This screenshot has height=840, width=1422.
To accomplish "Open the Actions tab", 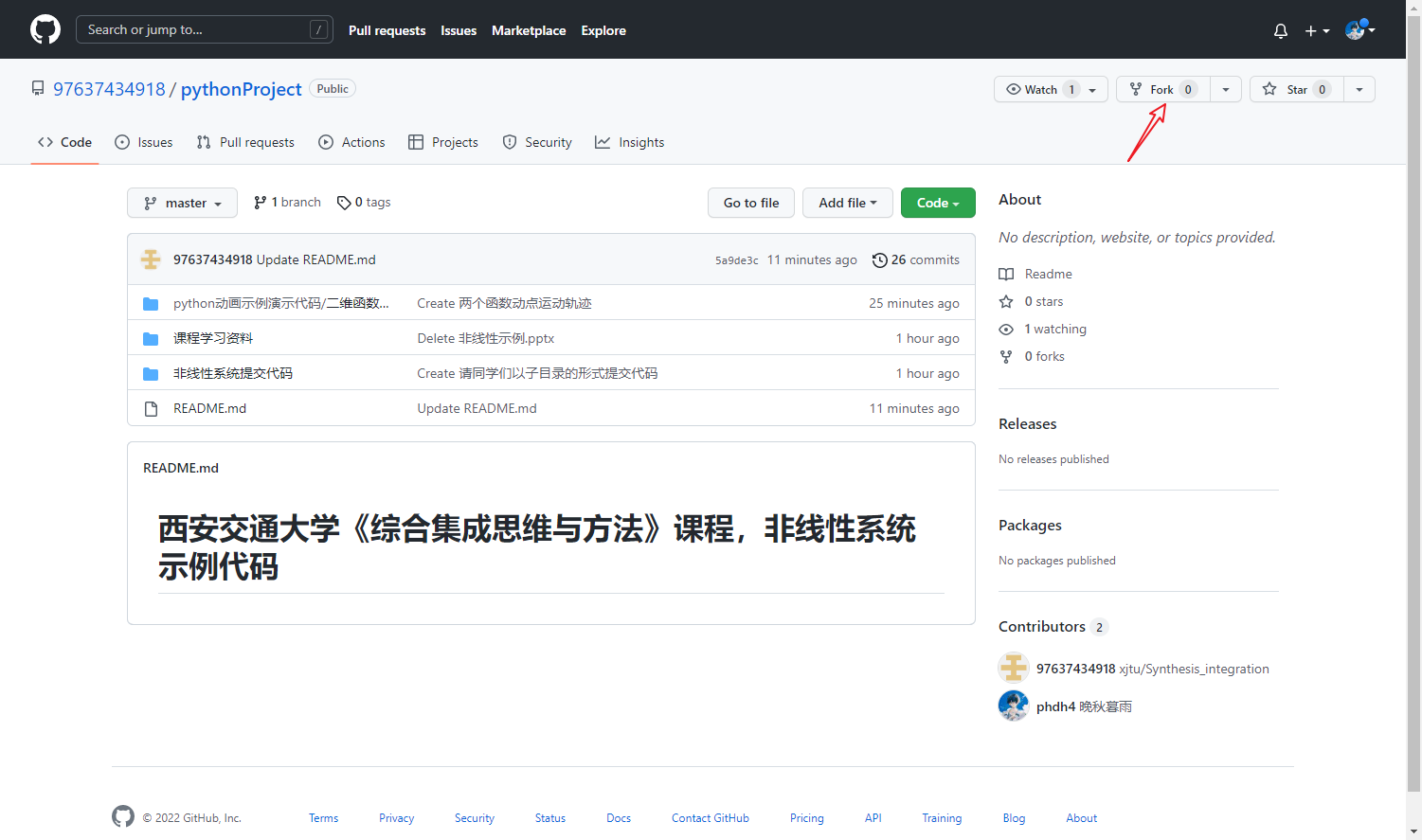I will 351,142.
